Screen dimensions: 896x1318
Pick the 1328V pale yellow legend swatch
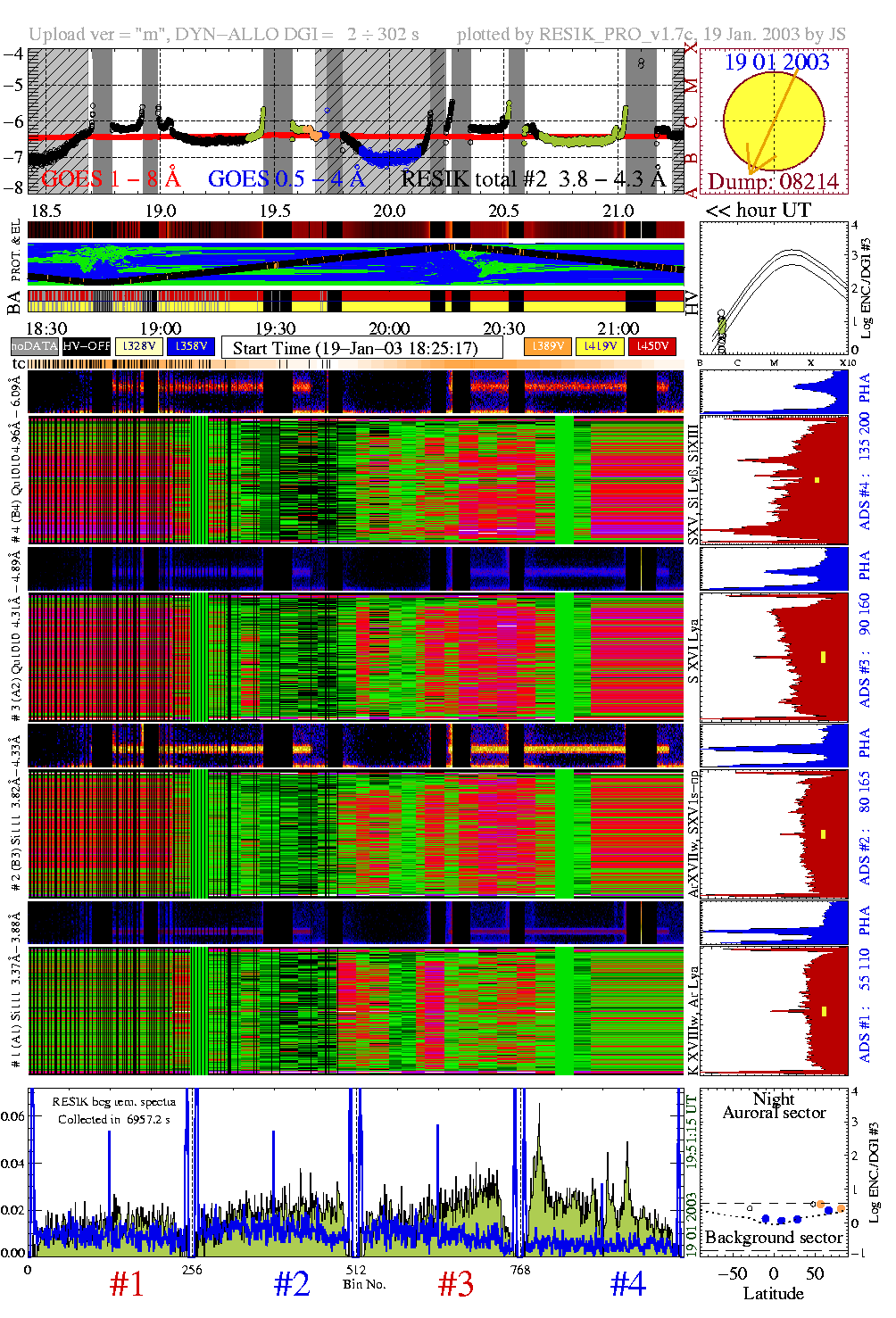point(139,346)
